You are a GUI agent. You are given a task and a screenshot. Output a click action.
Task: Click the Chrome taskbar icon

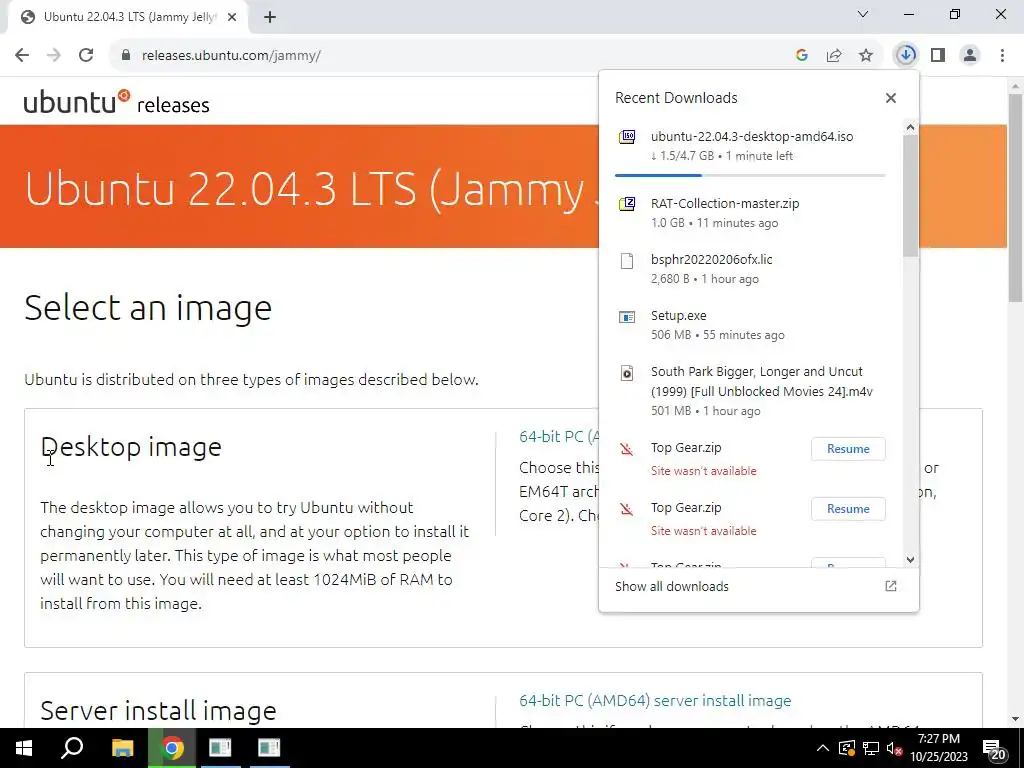172,748
